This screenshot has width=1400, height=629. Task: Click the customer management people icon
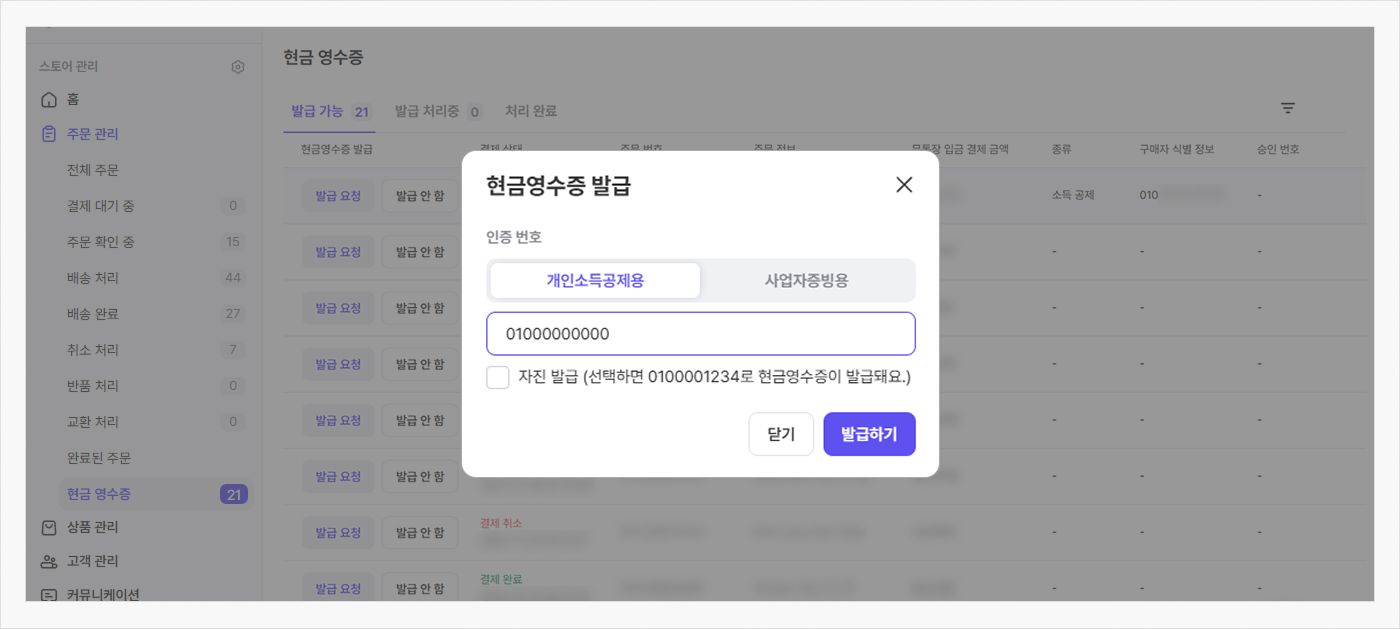tap(49, 561)
